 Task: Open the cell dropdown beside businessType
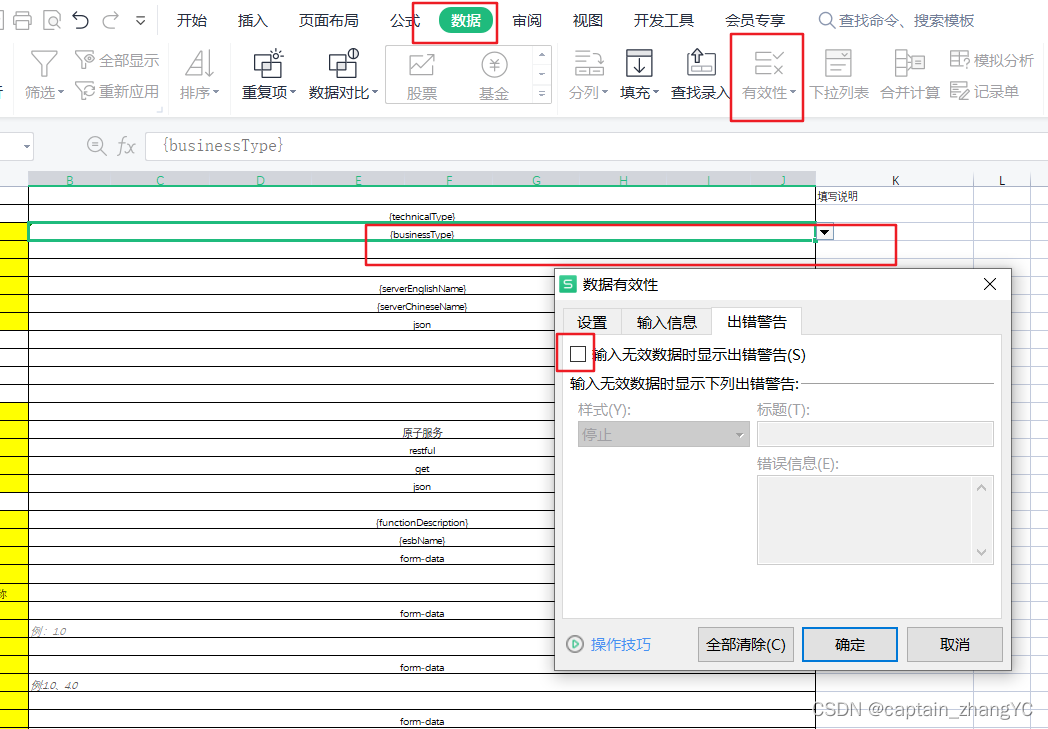click(823, 232)
